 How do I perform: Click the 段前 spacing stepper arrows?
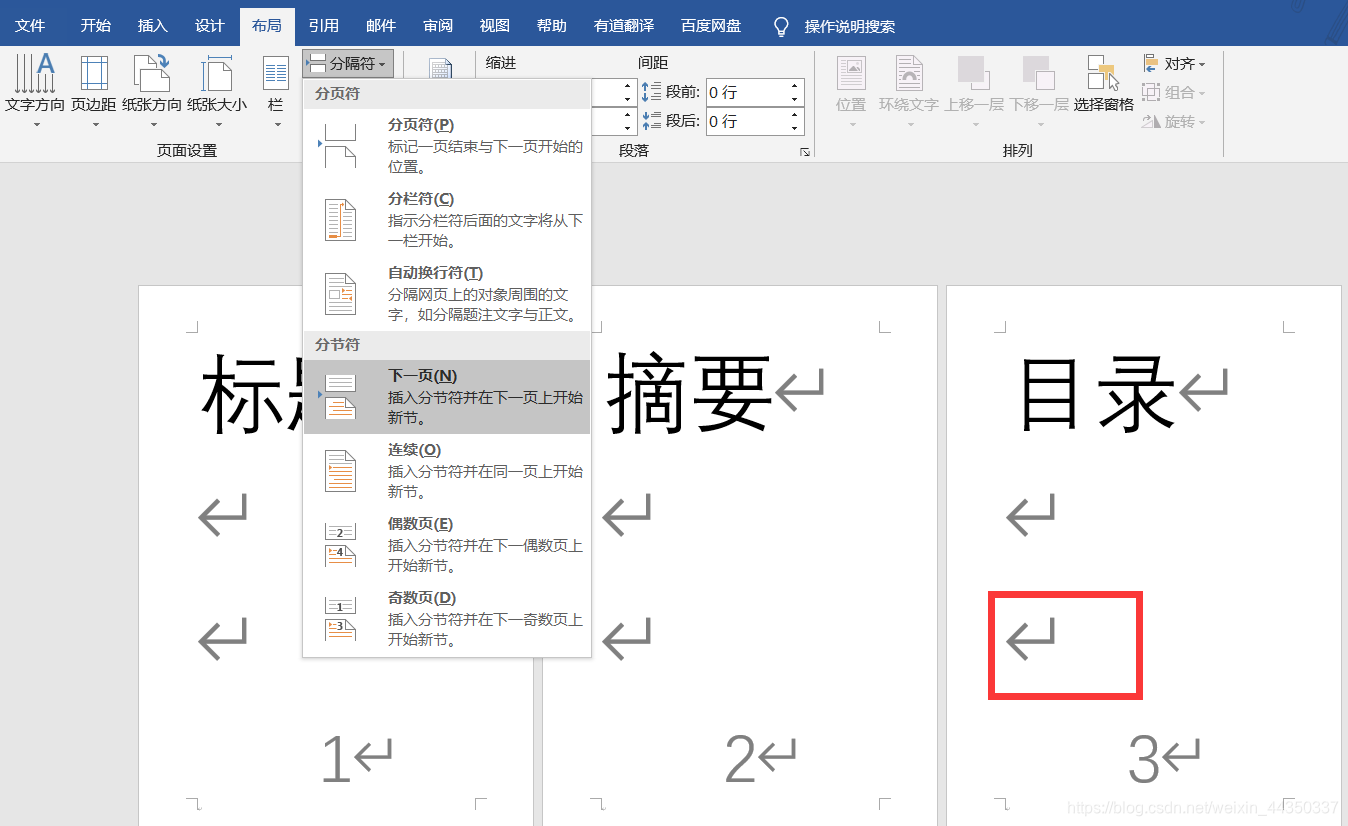click(796, 92)
